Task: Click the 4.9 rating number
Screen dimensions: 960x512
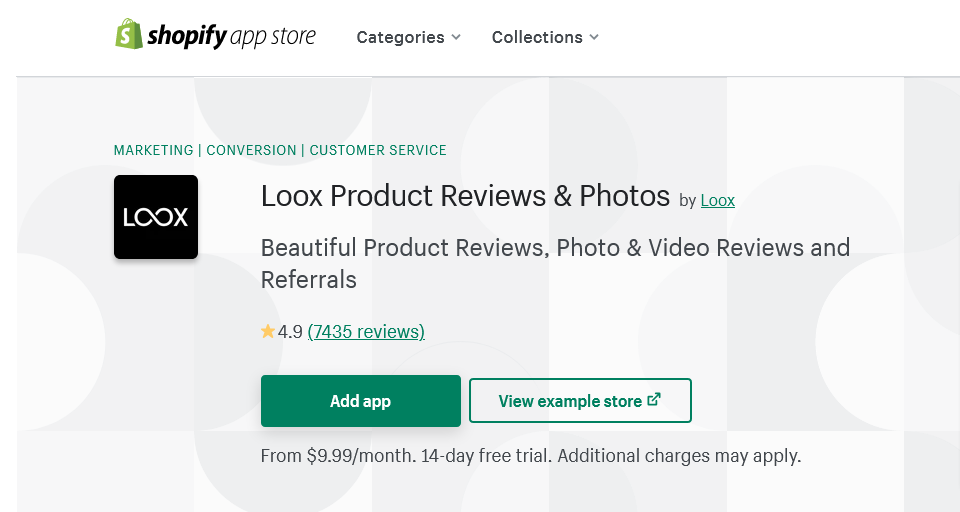Action: pyautogui.click(x=290, y=332)
